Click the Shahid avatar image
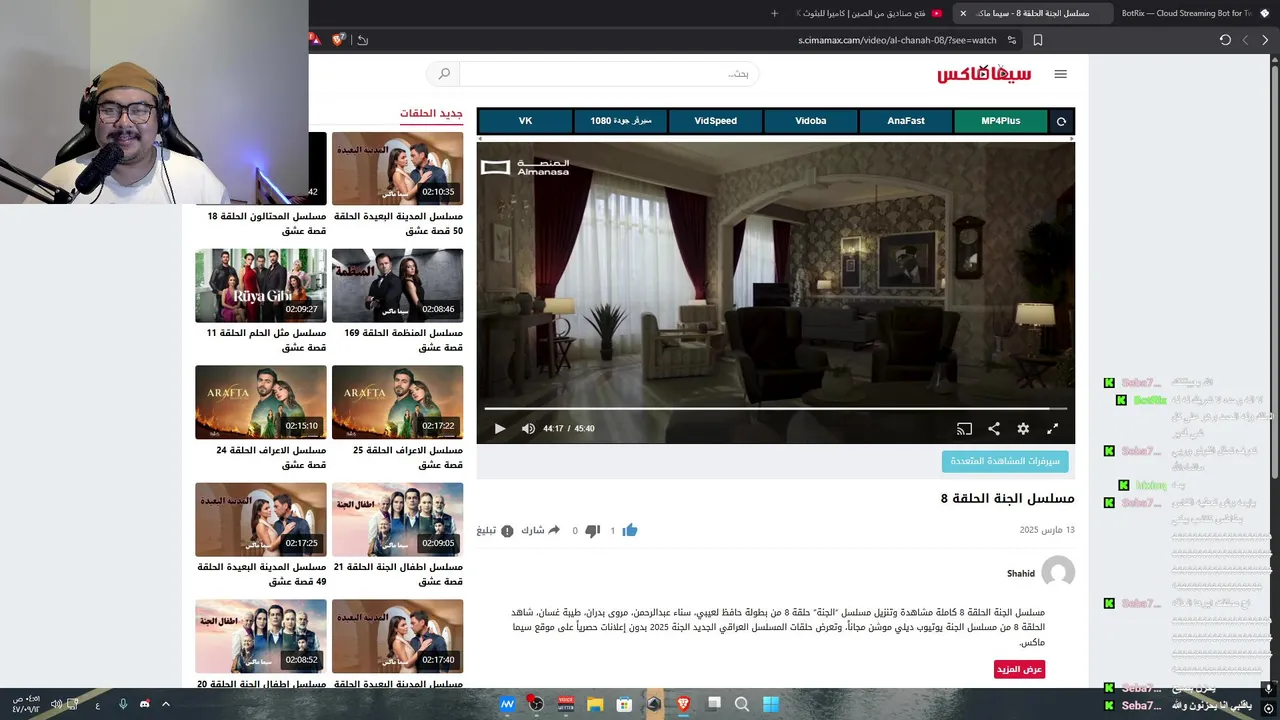 coord(1058,573)
